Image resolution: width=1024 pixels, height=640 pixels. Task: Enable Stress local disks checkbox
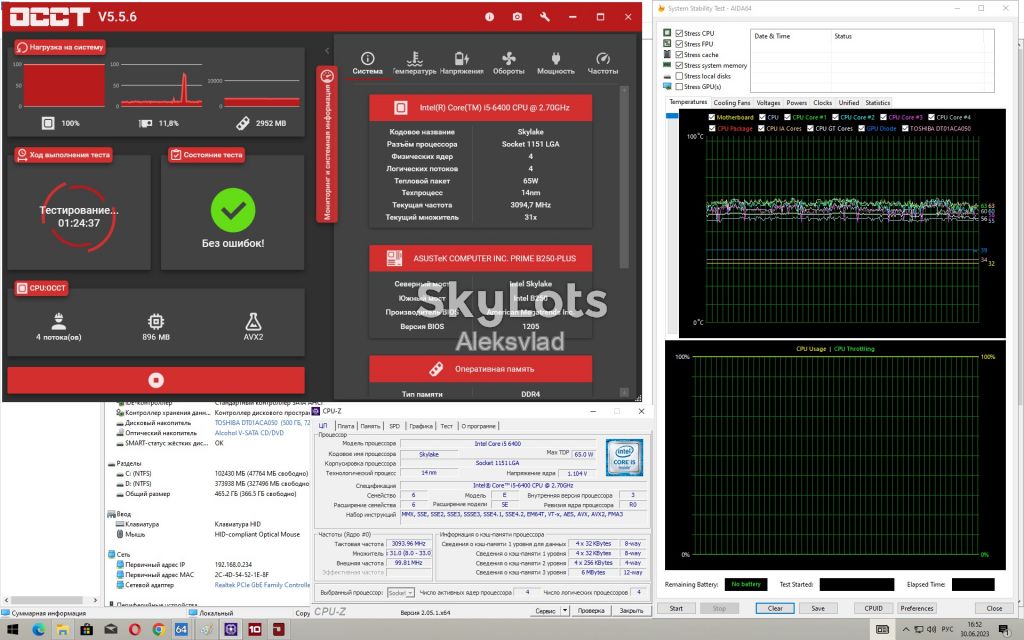click(679, 76)
